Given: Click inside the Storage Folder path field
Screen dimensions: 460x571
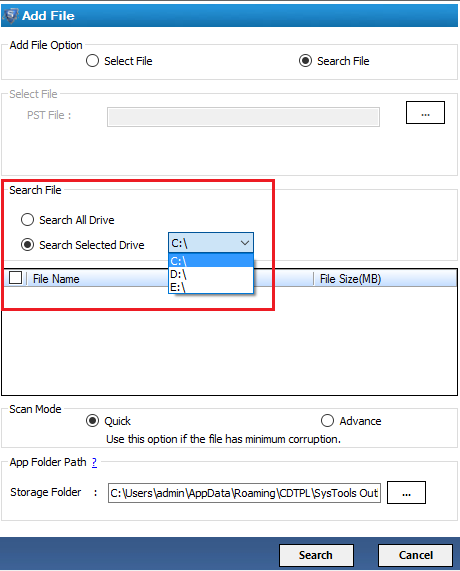Looking at the screenshot, I should click(x=244, y=493).
